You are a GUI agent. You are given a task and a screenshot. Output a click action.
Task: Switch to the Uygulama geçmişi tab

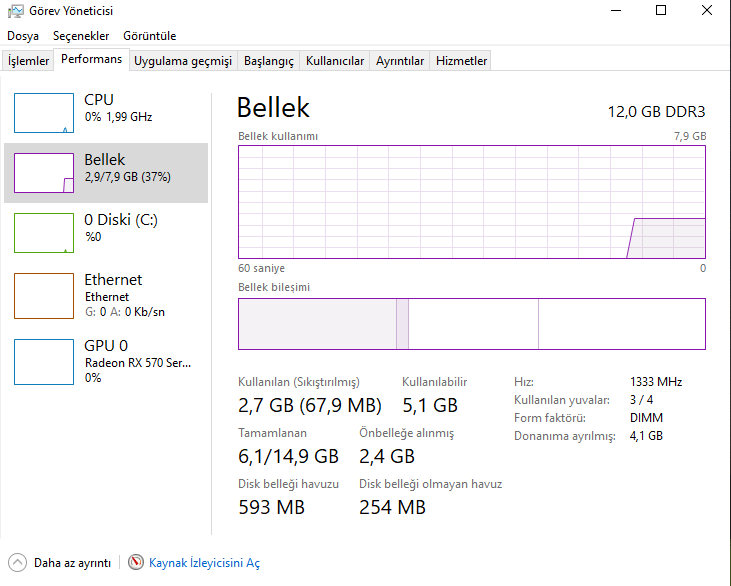[183, 61]
